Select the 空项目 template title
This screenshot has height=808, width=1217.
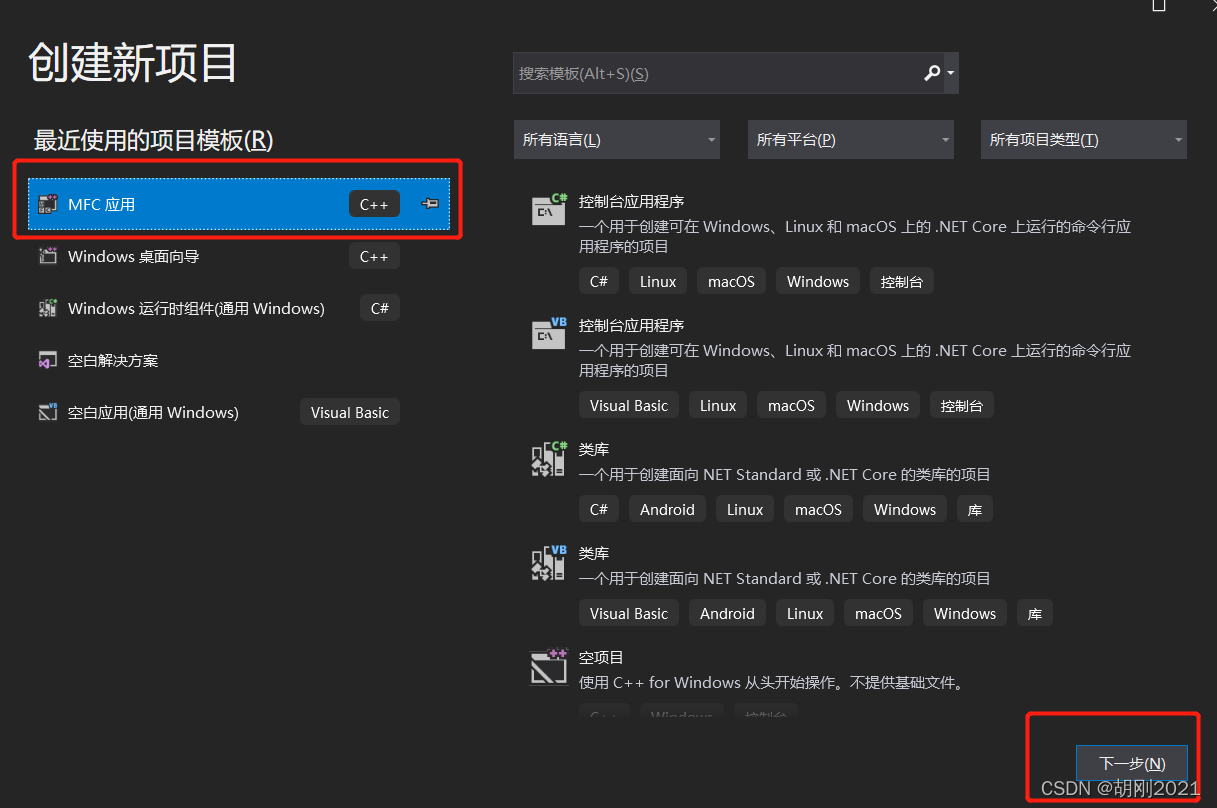[x=601, y=657]
